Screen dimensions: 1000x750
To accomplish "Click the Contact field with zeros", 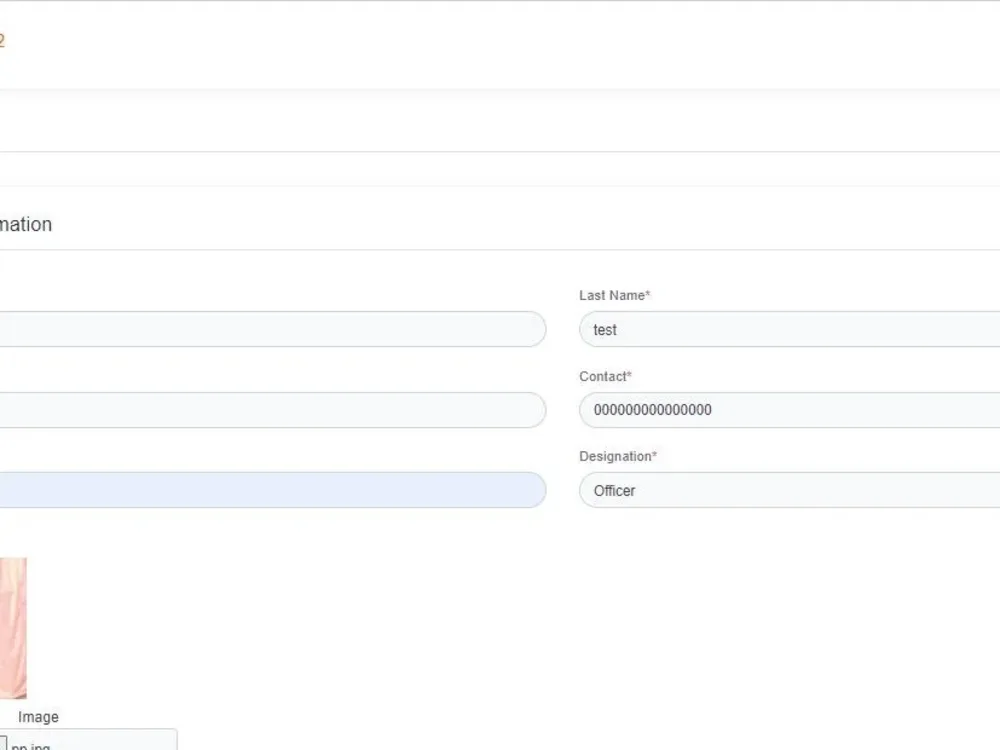I will point(790,410).
